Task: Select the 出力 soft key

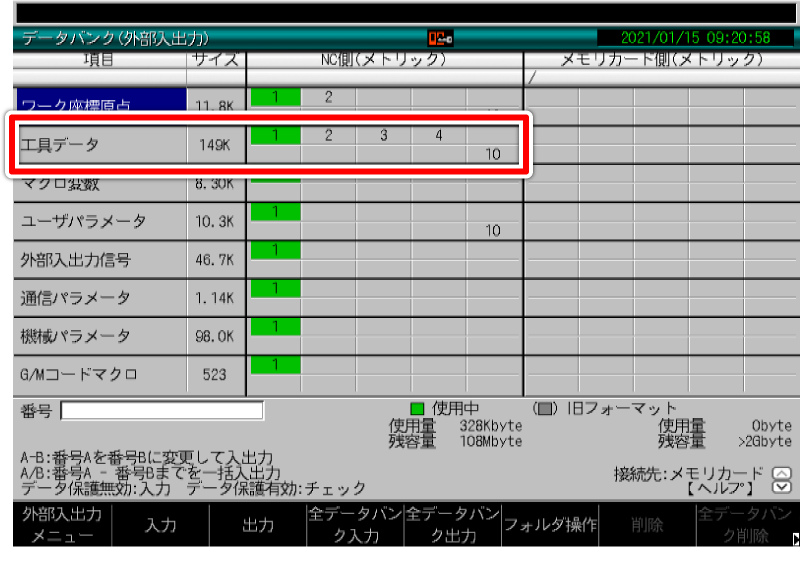Action: tap(258, 524)
